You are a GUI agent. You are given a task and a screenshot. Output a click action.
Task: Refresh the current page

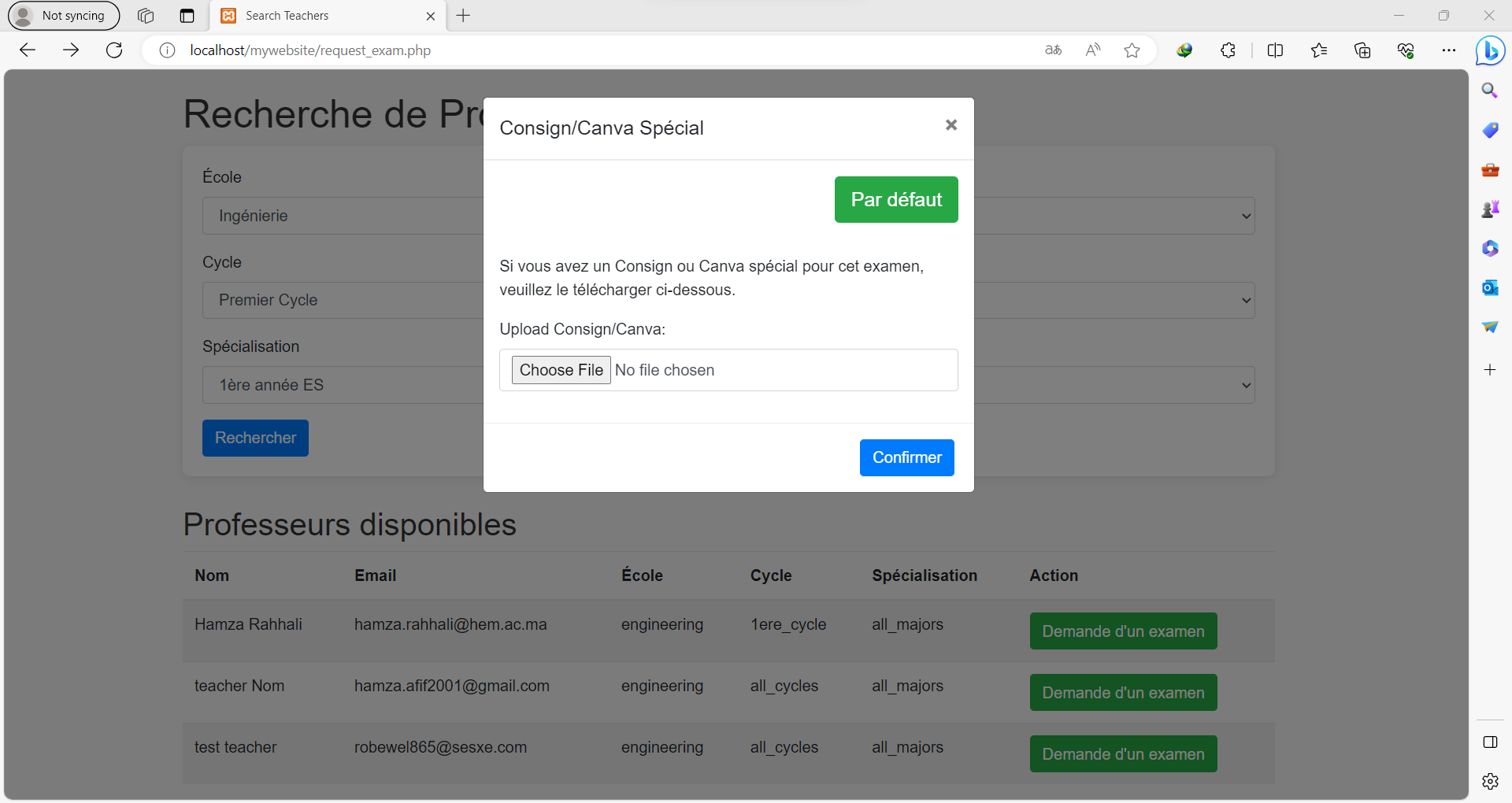(x=114, y=50)
